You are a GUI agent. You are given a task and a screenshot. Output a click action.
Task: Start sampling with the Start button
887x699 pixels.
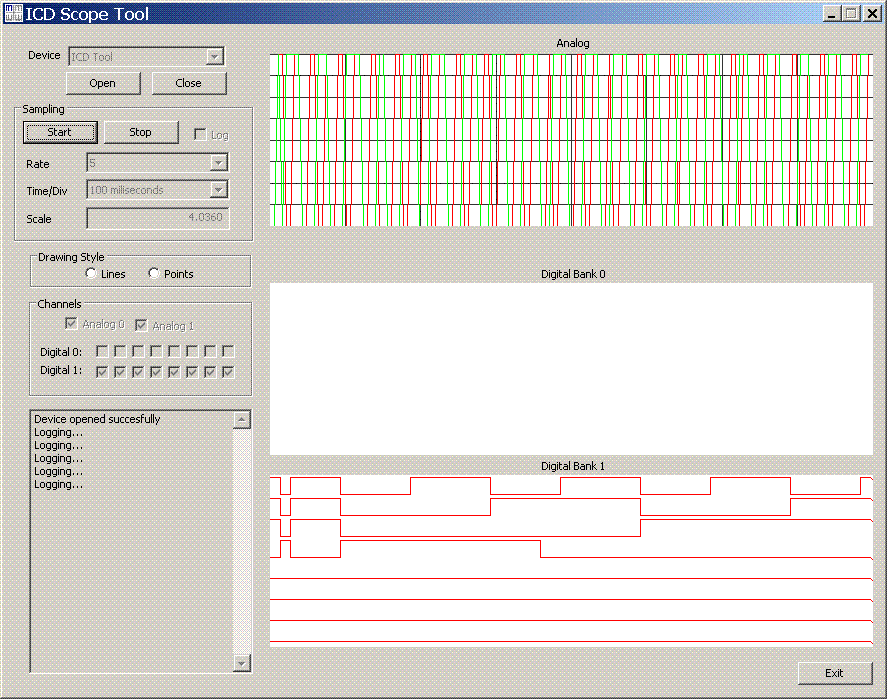pyautogui.click(x=60, y=132)
